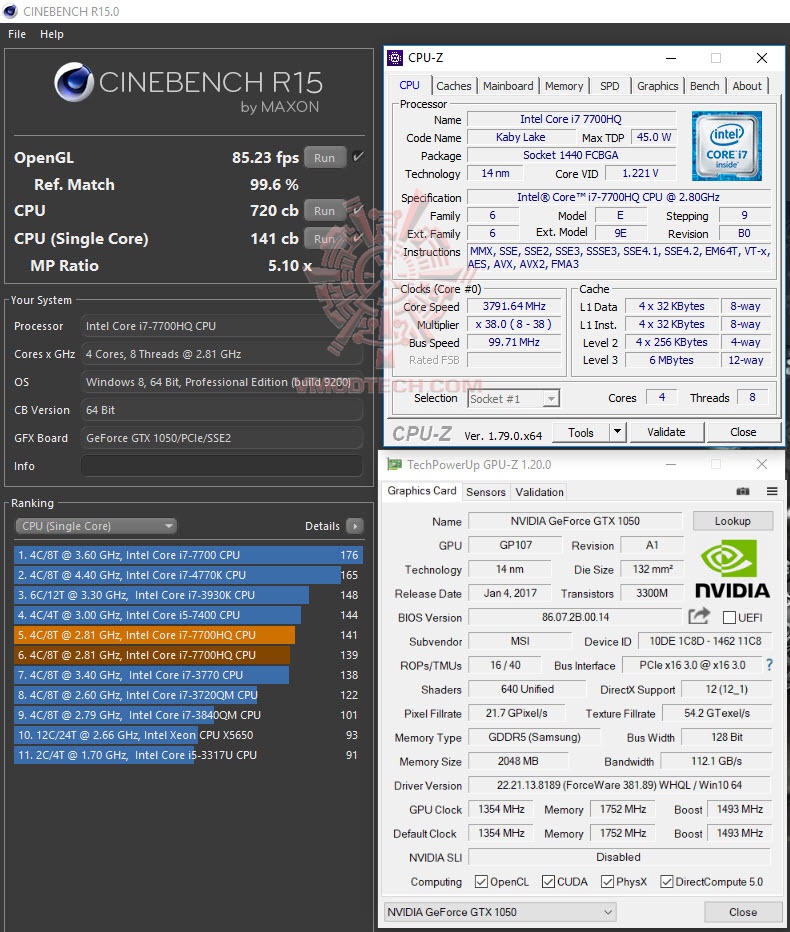
Task: Select ranking entry Intel Core i7-7700 CPU
Action: tap(188, 555)
